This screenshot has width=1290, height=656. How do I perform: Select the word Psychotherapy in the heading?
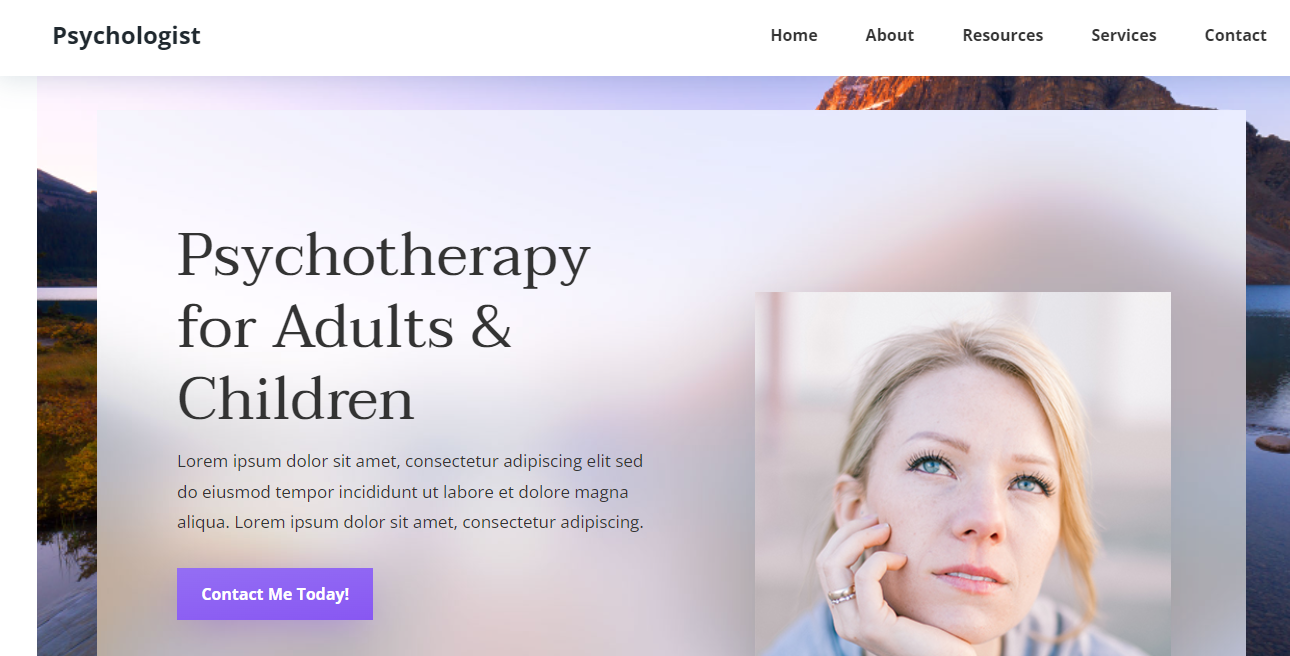point(384,257)
